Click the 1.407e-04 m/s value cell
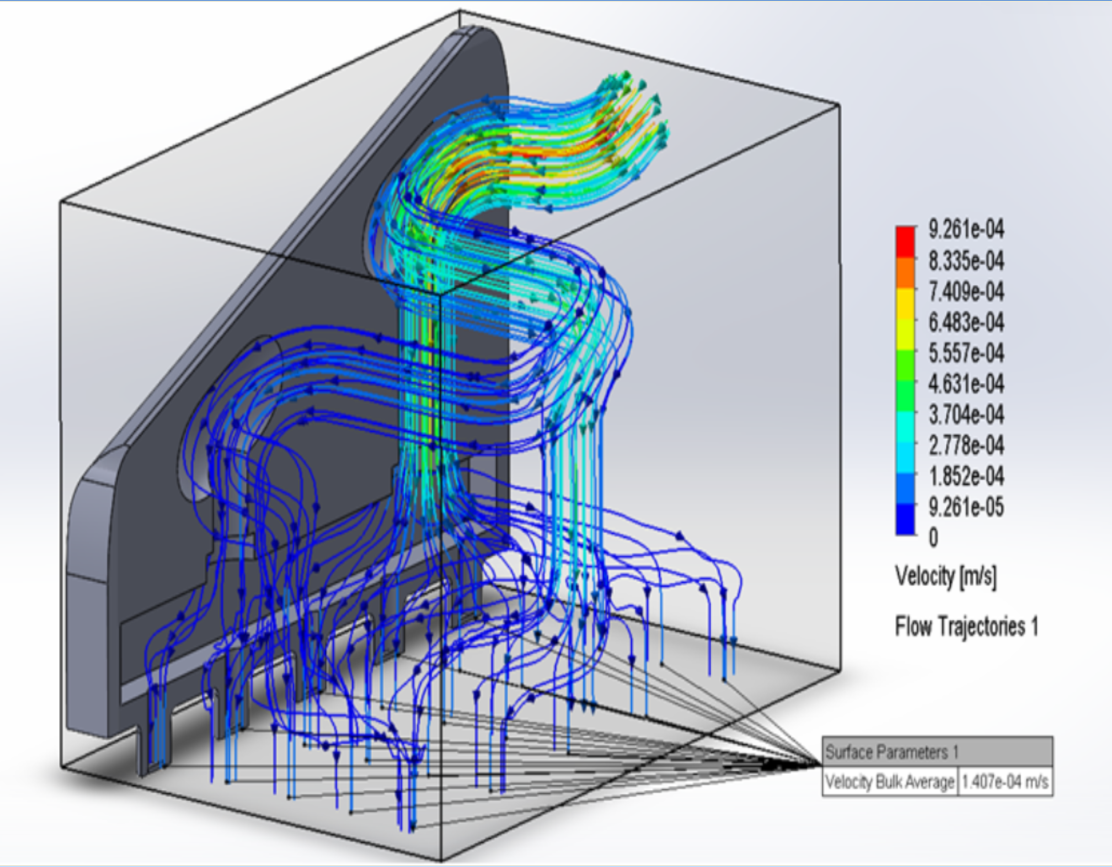1112x867 pixels. coord(1005,782)
